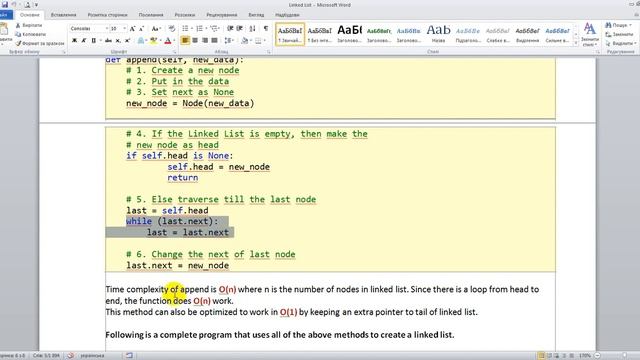This screenshot has height=360, width=640.
Task: Open the font color dropdown arrow
Action: point(174,40)
